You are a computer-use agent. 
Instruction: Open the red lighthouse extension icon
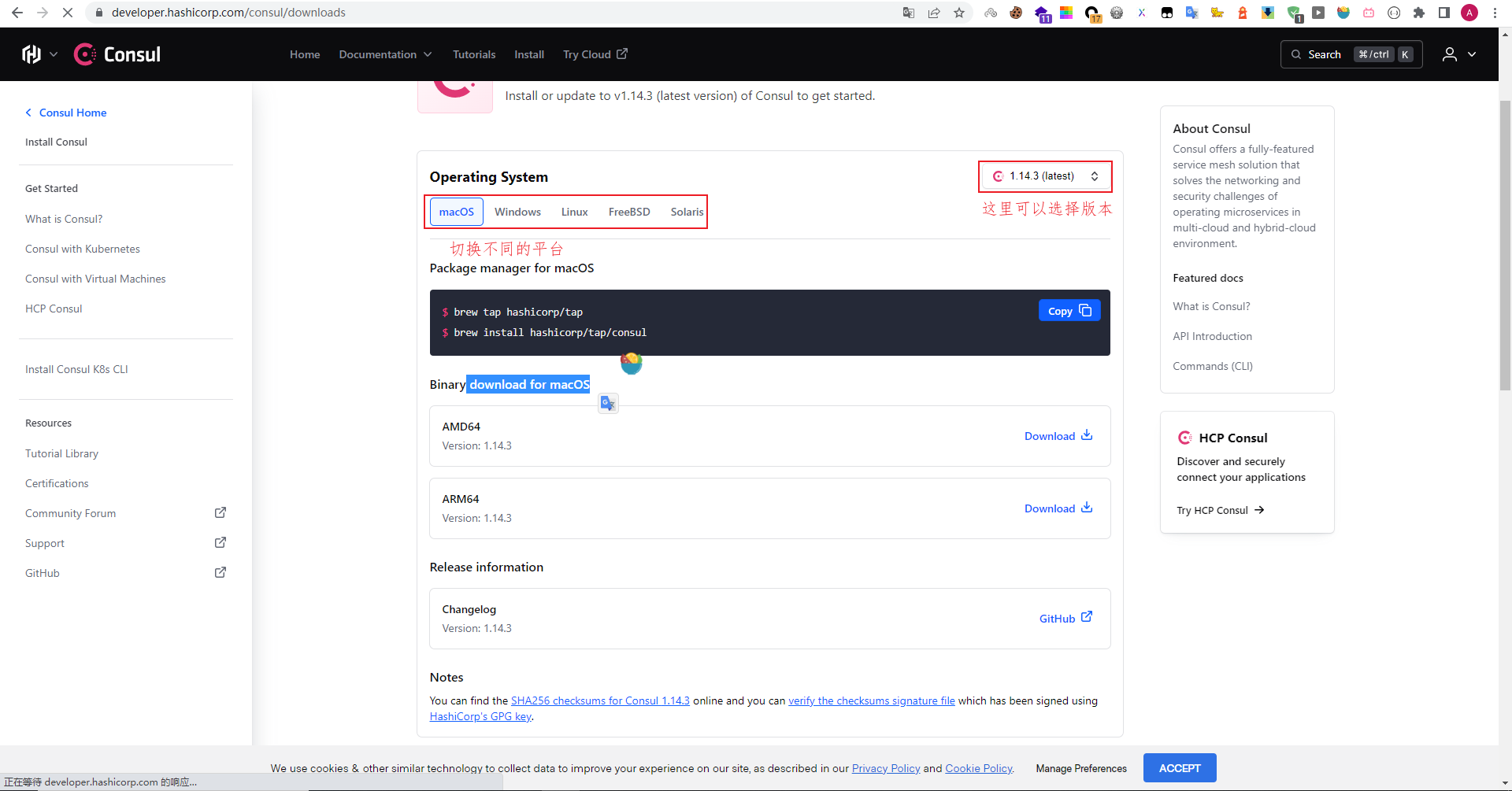click(x=1243, y=13)
